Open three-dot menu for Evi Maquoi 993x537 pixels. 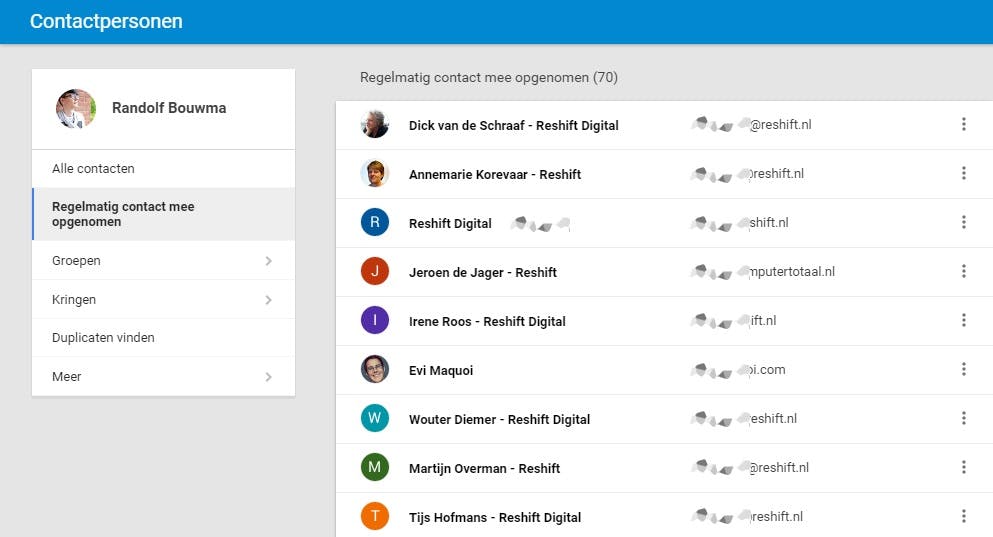point(964,370)
